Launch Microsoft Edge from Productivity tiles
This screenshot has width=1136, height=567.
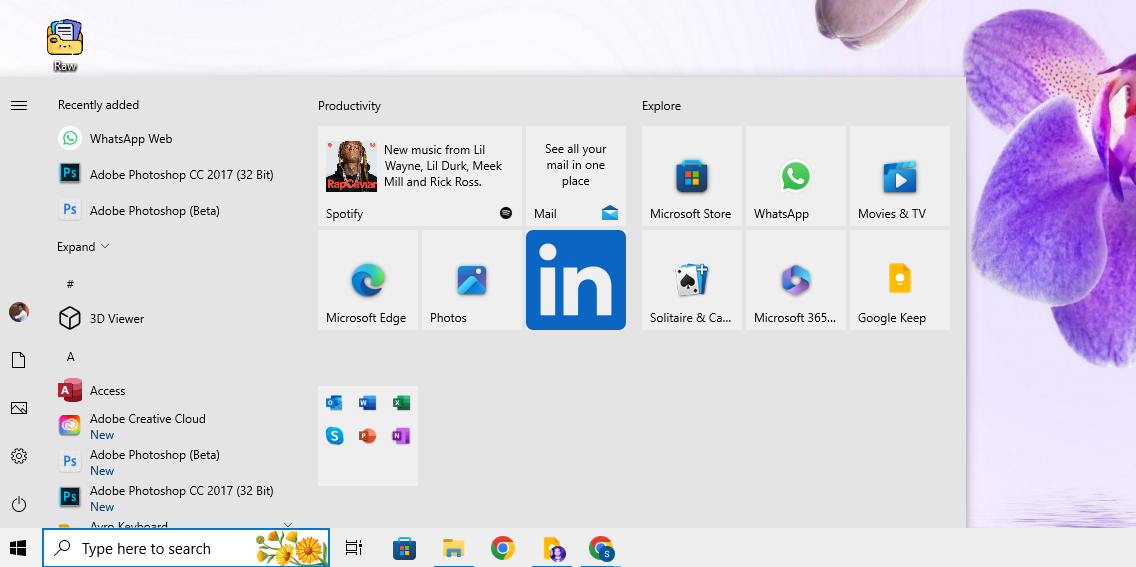point(367,280)
